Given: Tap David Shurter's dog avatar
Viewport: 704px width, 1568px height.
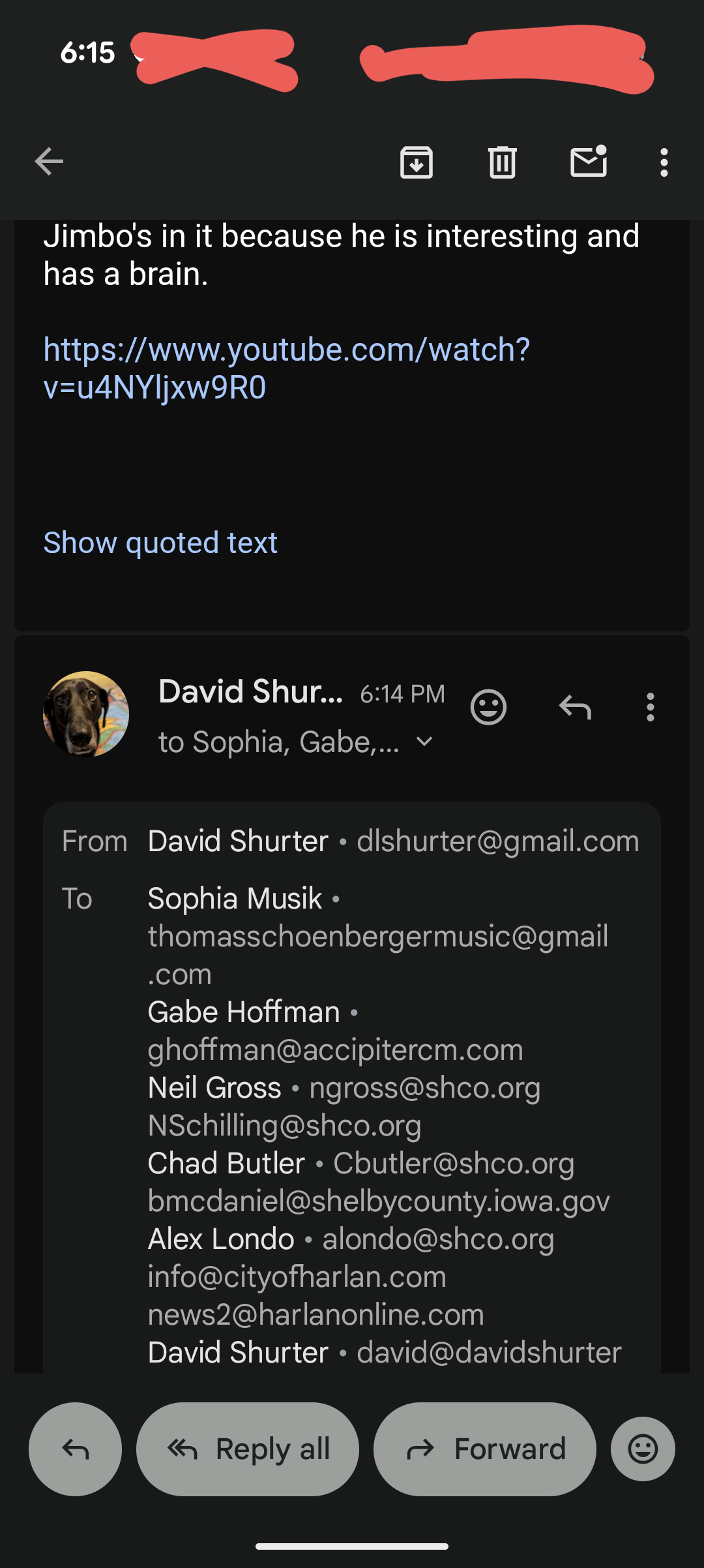Looking at the screenshot, I should tap(86, 714).
